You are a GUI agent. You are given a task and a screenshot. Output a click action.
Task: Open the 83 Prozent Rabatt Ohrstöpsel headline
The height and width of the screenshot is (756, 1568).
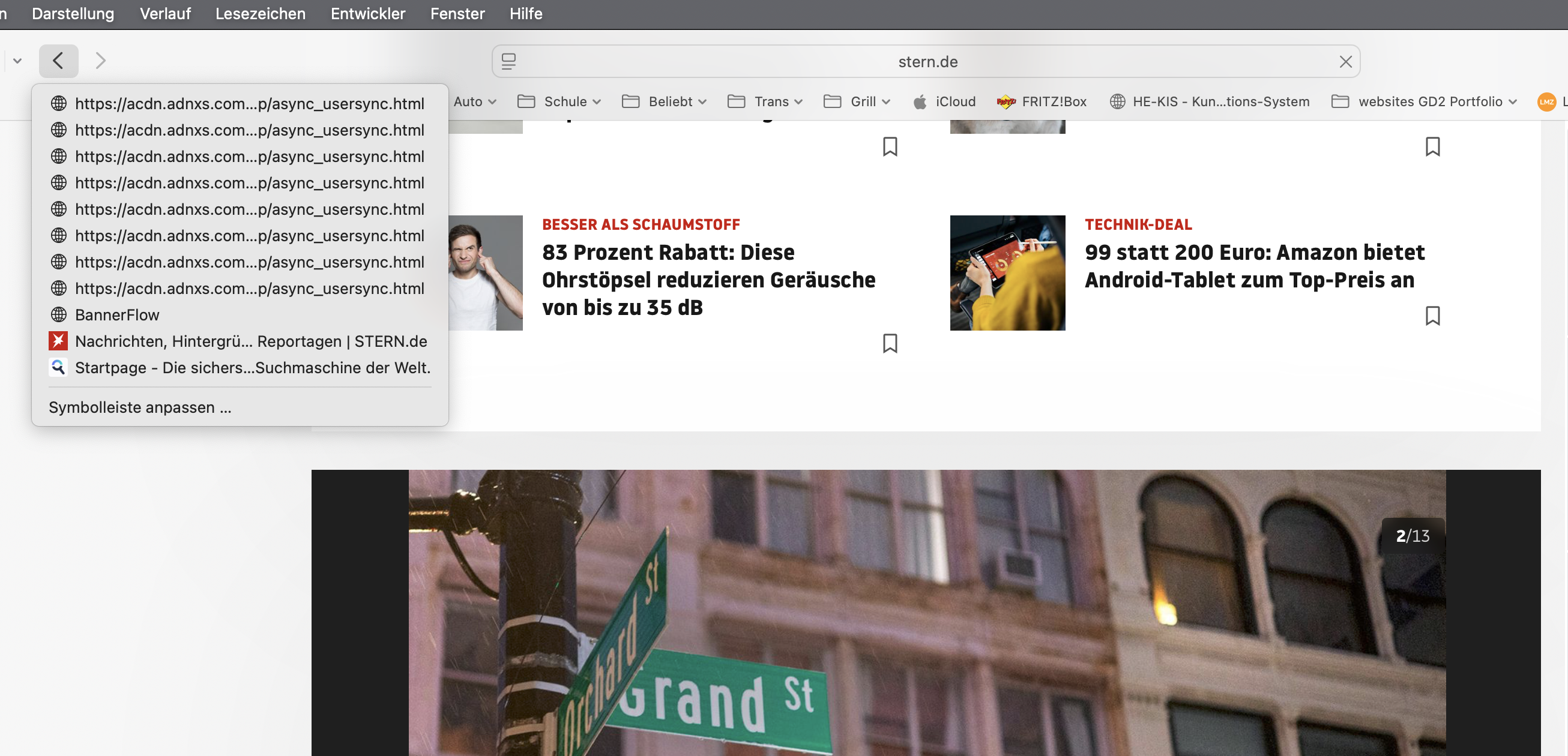point(708,280)
